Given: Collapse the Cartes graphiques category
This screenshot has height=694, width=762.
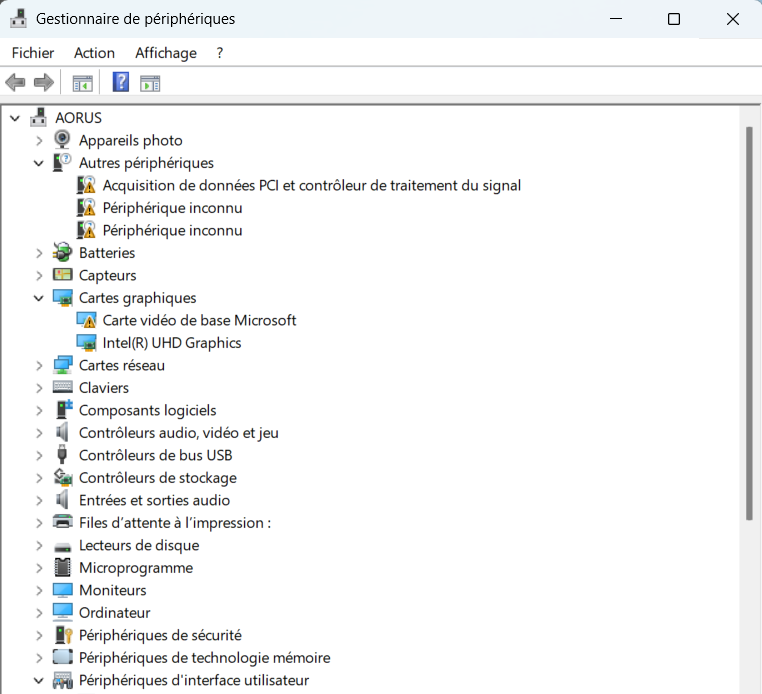Looking at the screenshot, I should click(x=39, y=298).
